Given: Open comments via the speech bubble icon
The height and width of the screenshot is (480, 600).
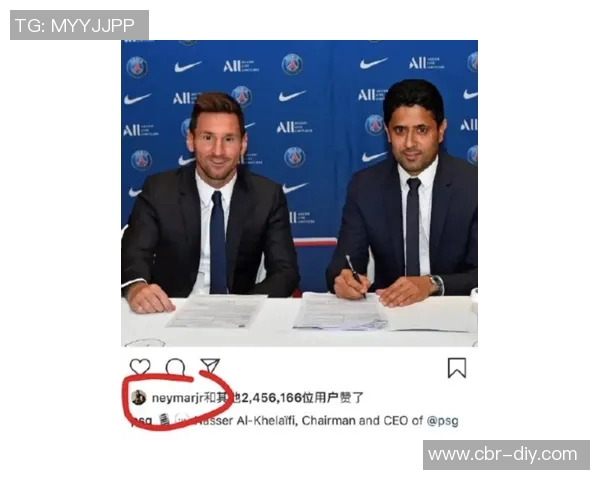Looking at the screenshot, I should (x=176, y=367).
